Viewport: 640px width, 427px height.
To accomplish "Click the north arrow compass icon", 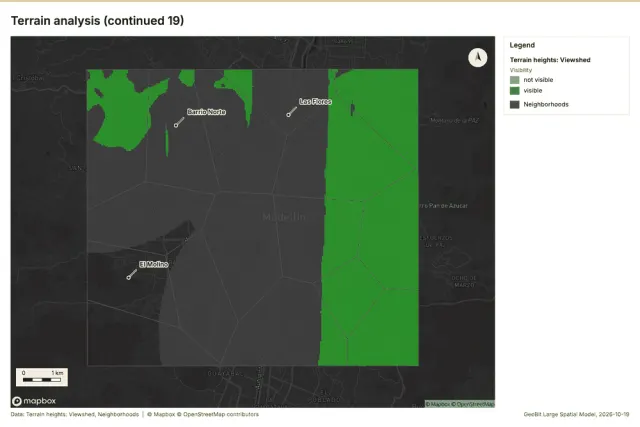I will [x=478, y=58].
